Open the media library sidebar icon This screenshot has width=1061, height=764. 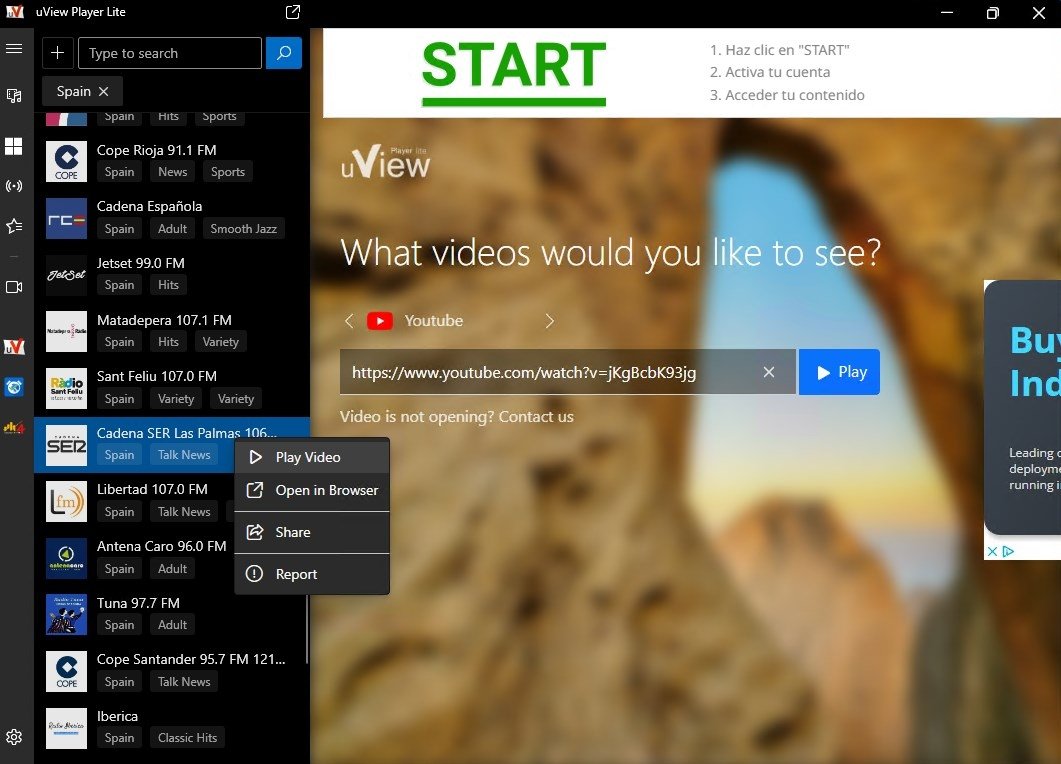(x=14, y=96)
